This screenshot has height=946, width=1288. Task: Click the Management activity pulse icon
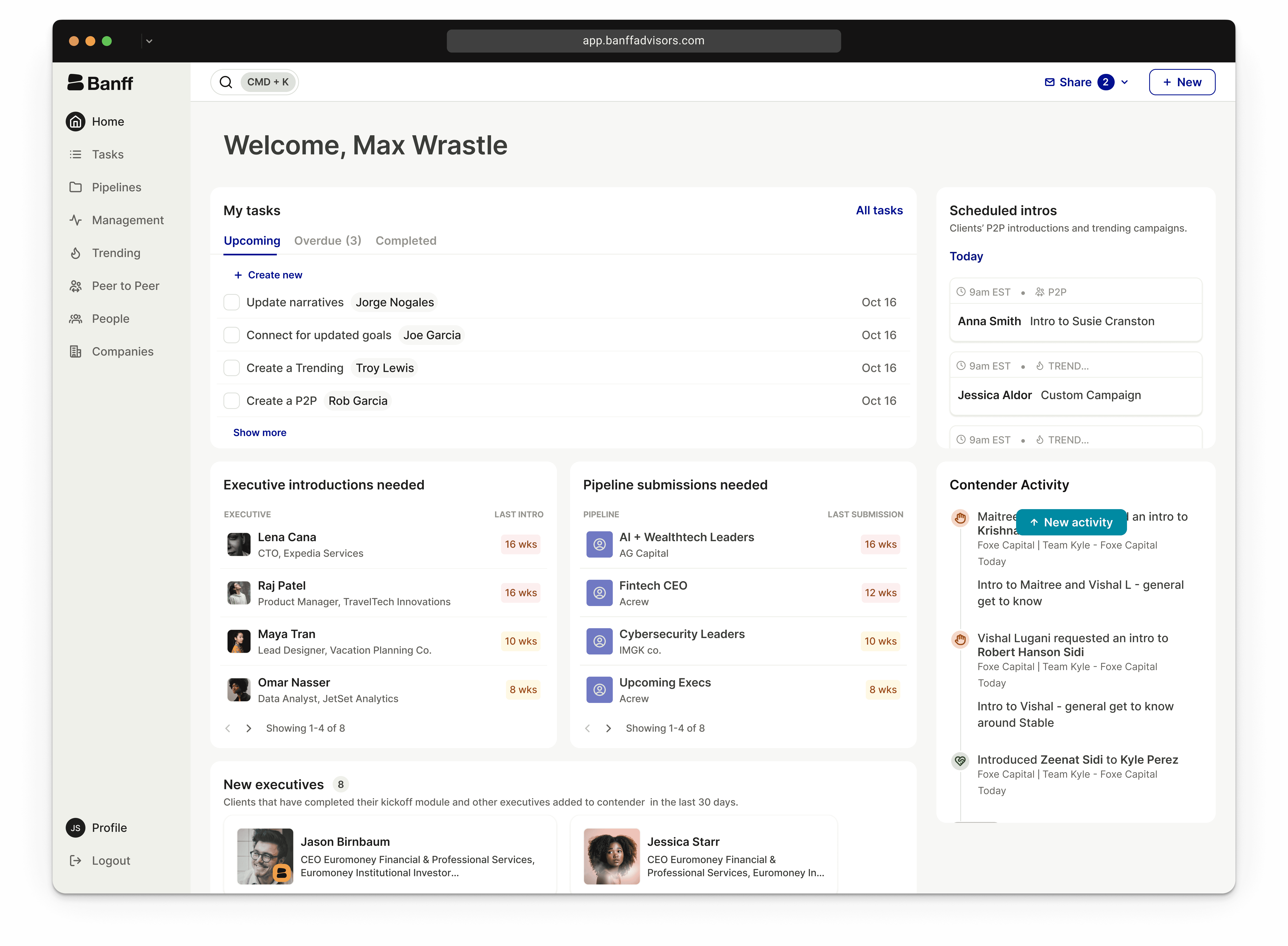pyautogui.click(x=76, y=220)
